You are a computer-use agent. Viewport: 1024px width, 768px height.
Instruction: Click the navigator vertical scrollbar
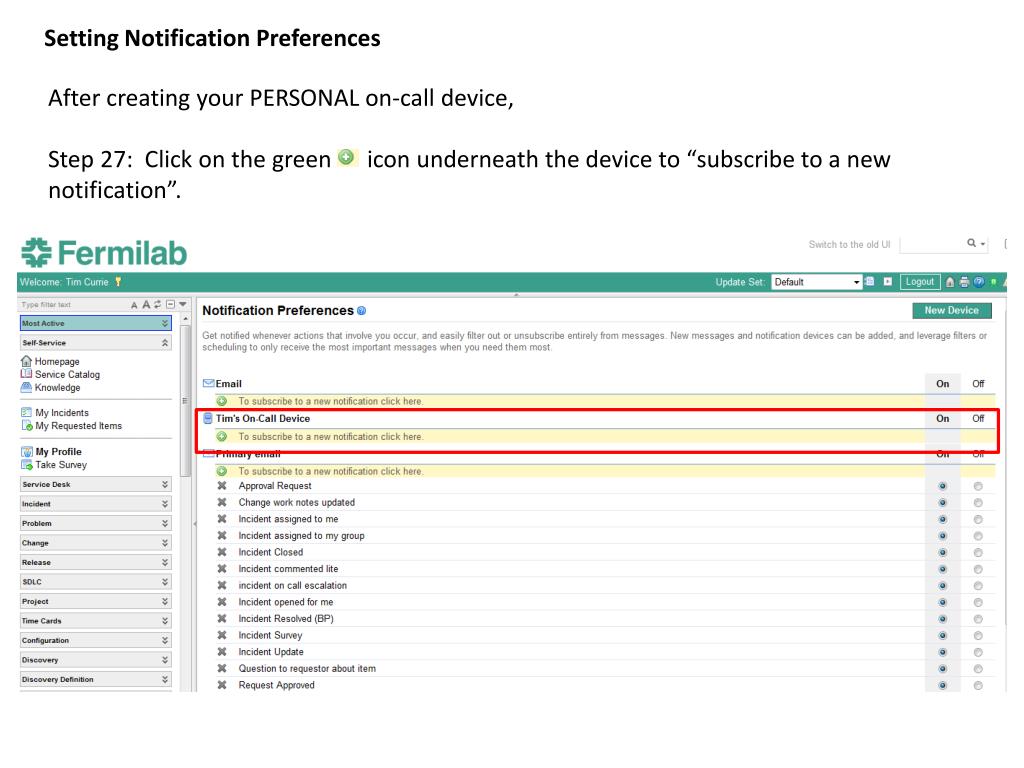coord(185,402)
